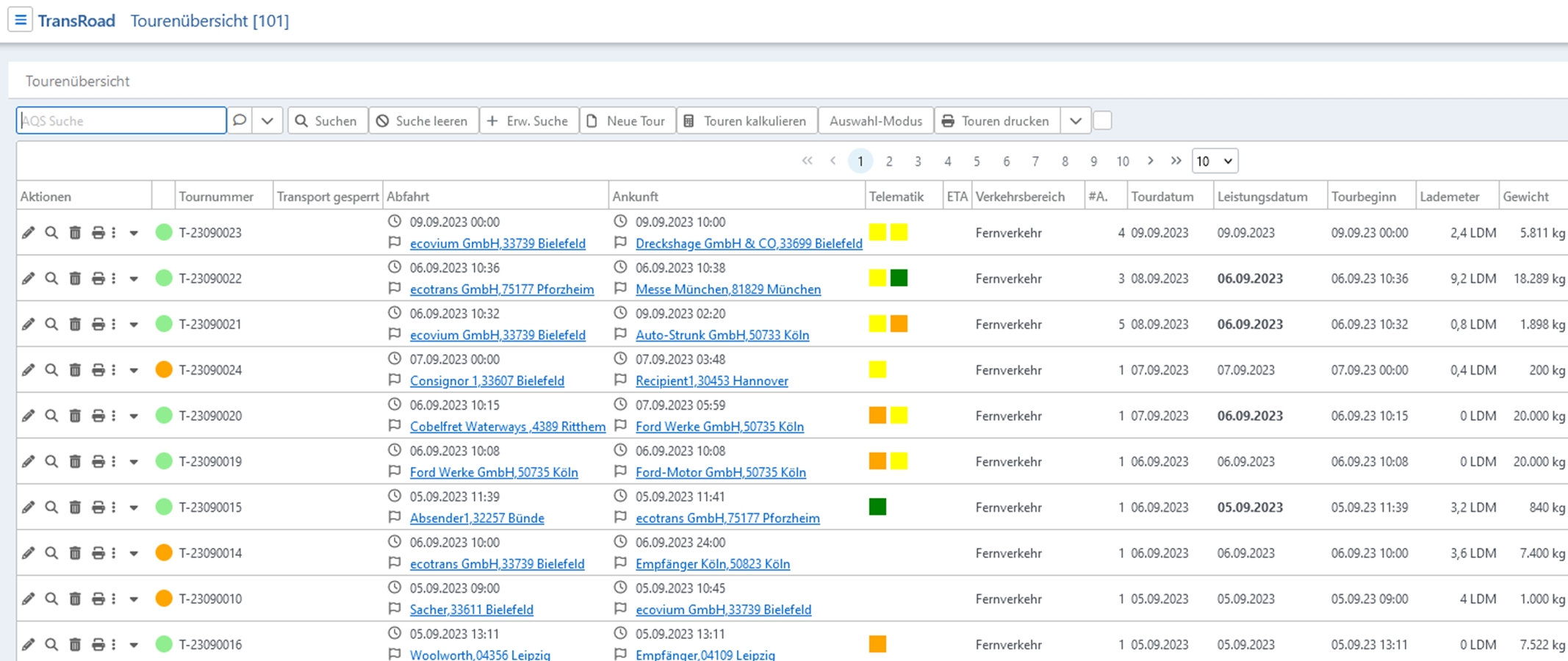The width and height of the screenshot is (1568, 661).
Task: Expand action dropdown arrow for tour T-23090014
Action: (x=134, y=554)
